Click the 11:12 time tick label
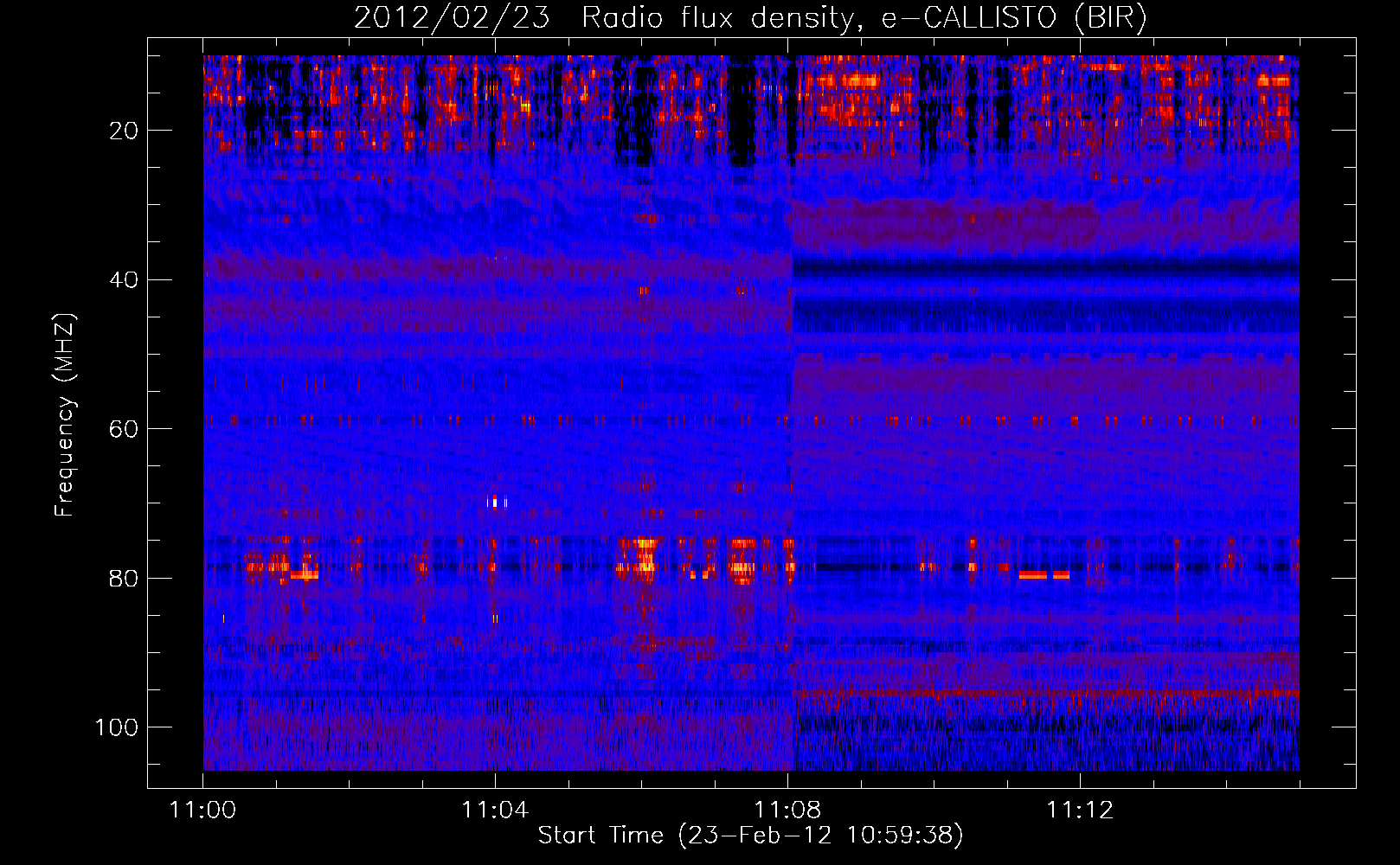 click(x=1080, y=811)
